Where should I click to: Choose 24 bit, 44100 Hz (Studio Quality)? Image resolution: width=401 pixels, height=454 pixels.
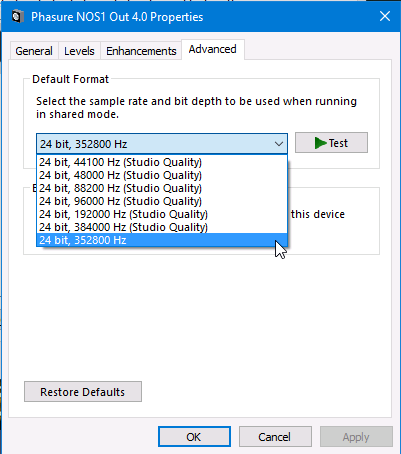162,162
